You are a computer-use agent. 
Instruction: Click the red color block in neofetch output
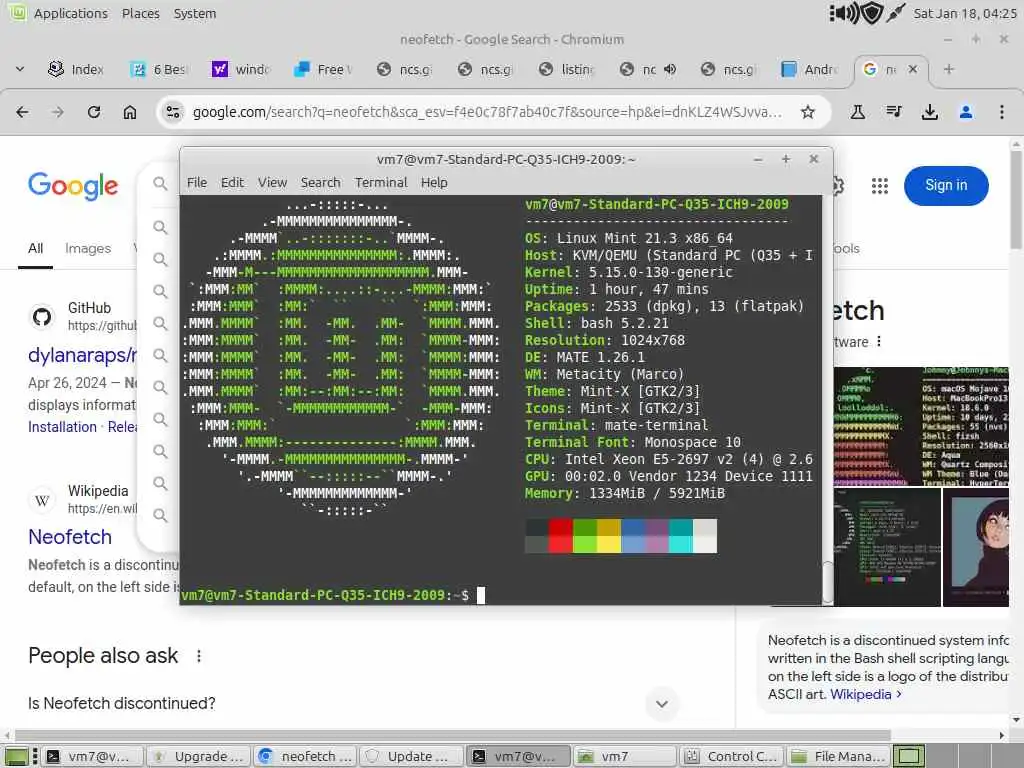click(560, 536)
